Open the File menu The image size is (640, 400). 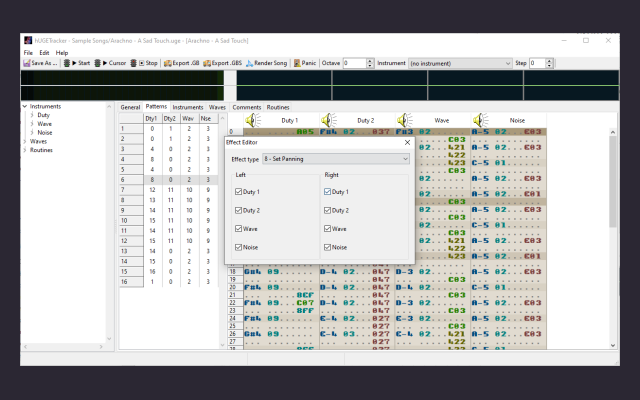point(28,53)
